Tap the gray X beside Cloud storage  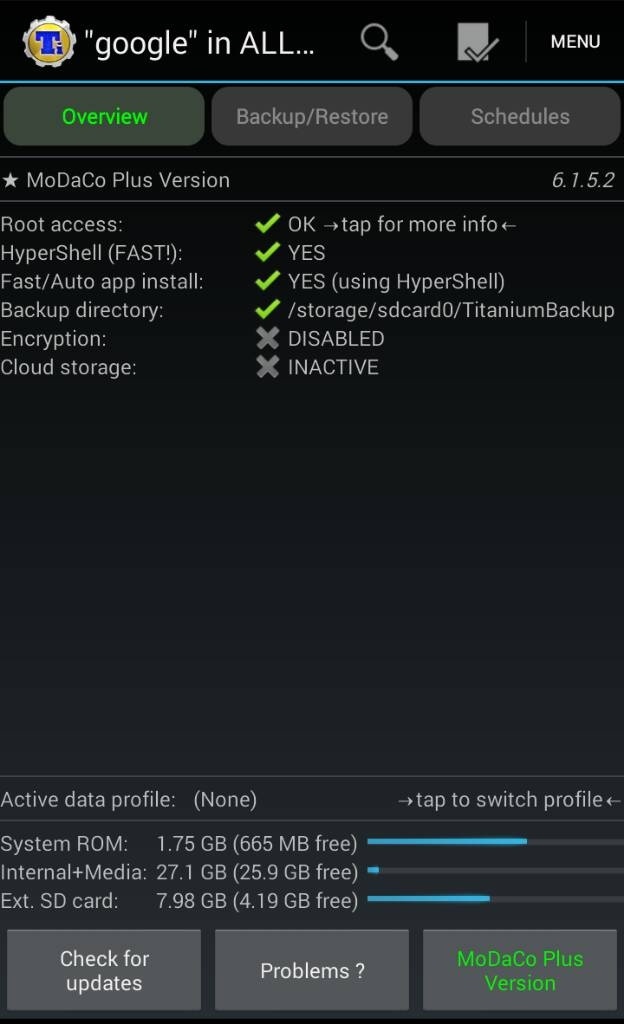pyautogui.click(x=267, y=367)
